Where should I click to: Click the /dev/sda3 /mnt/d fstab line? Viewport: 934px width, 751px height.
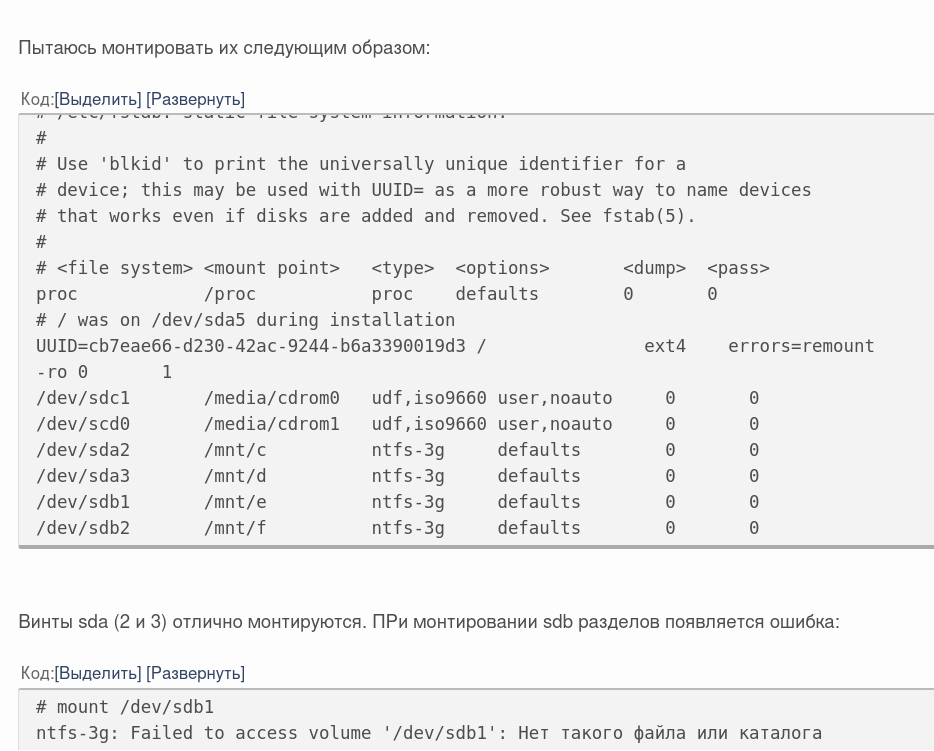coord(397,476)
